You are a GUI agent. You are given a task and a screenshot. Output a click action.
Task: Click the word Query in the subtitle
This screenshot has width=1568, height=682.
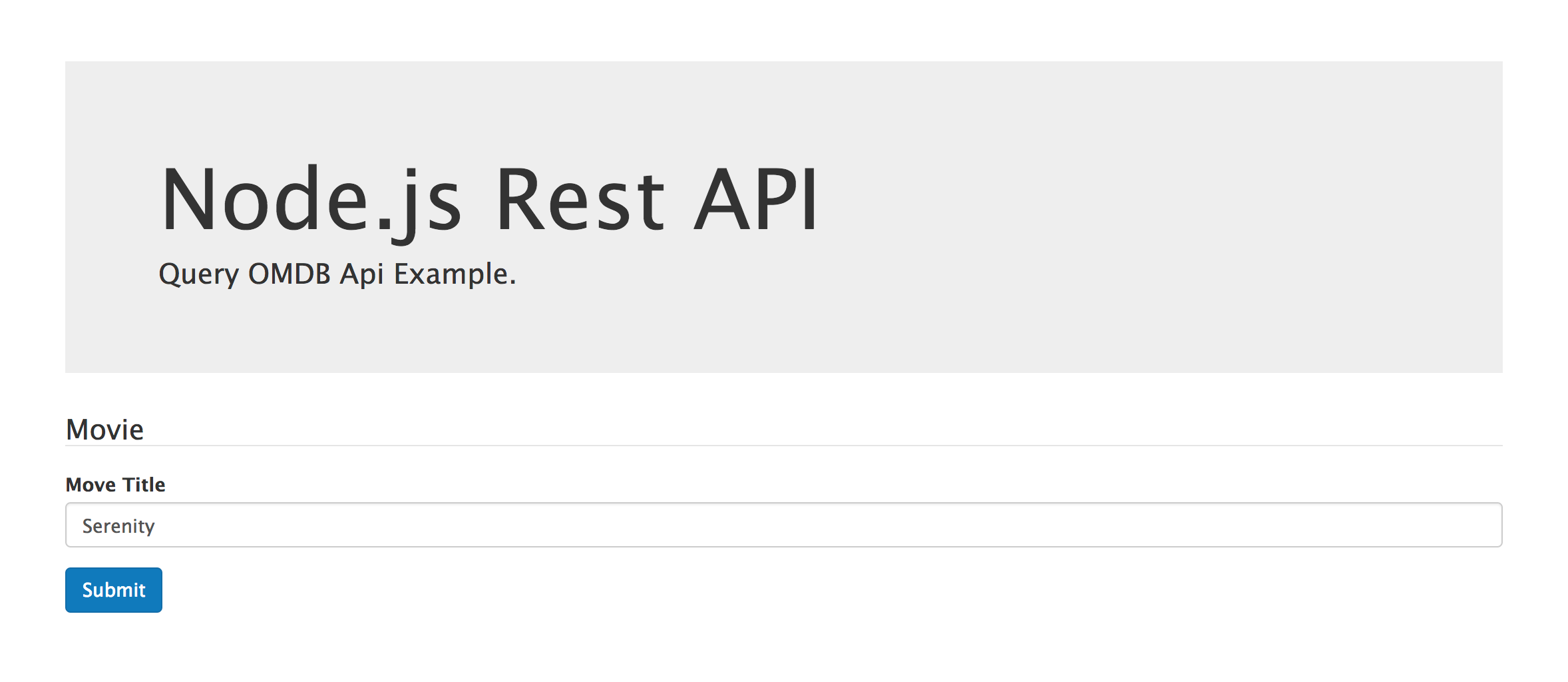198,274
